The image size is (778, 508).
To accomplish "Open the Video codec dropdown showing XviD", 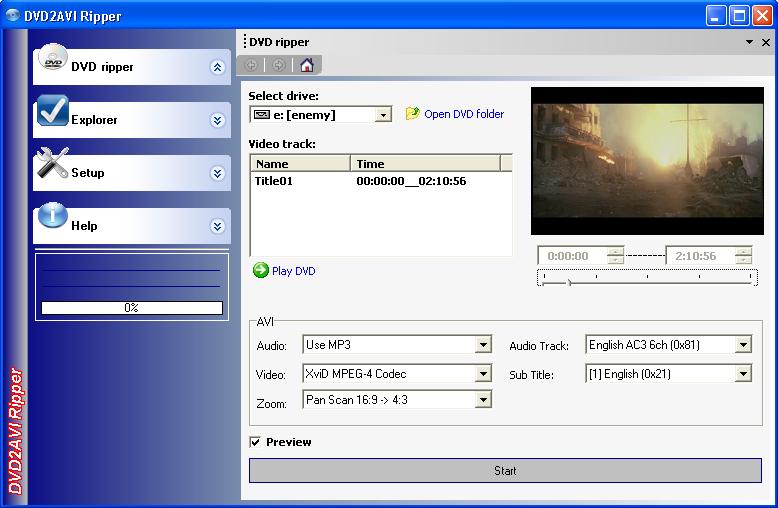I will (x=483, y=374).
